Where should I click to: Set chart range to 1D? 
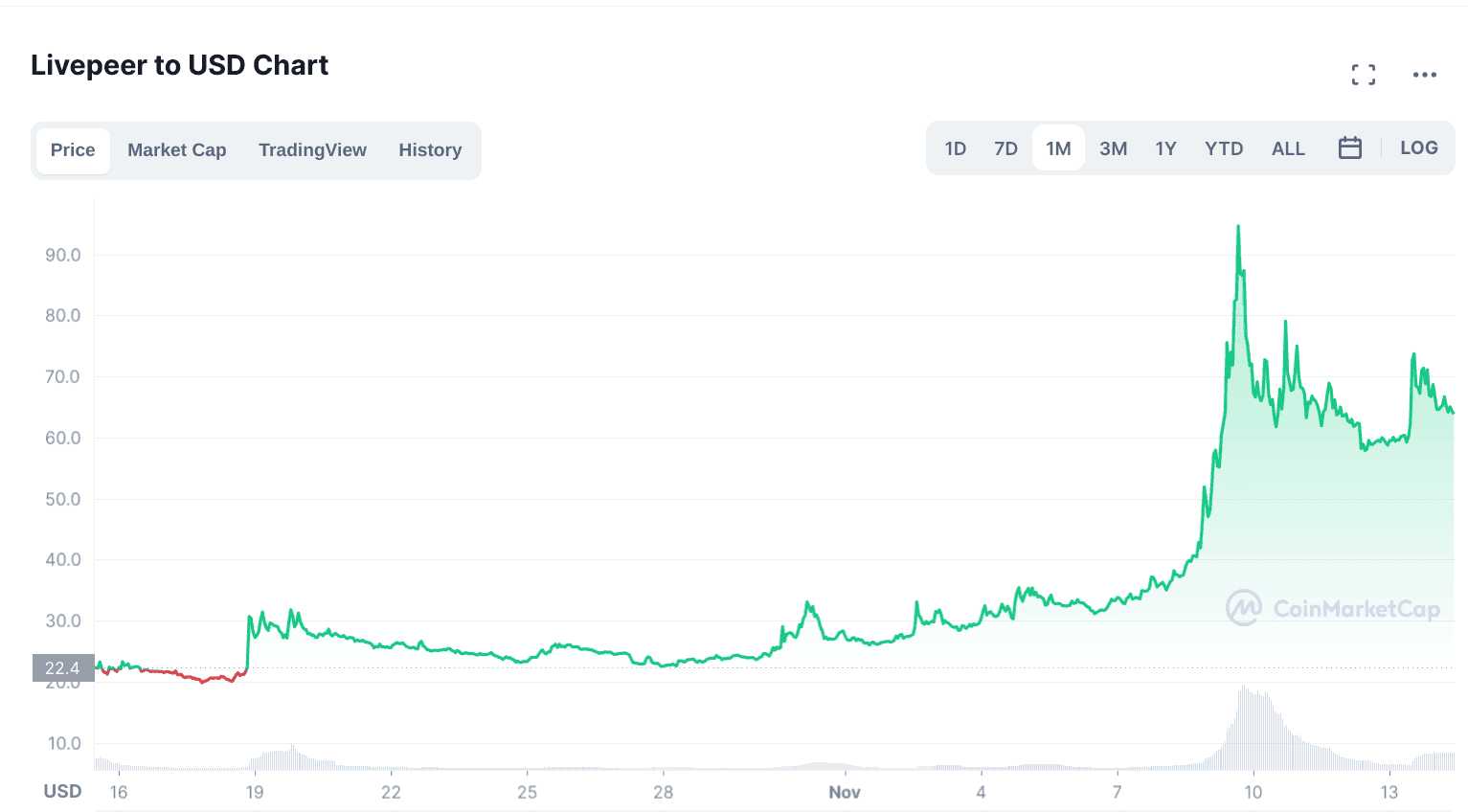[x=955, y=148]
